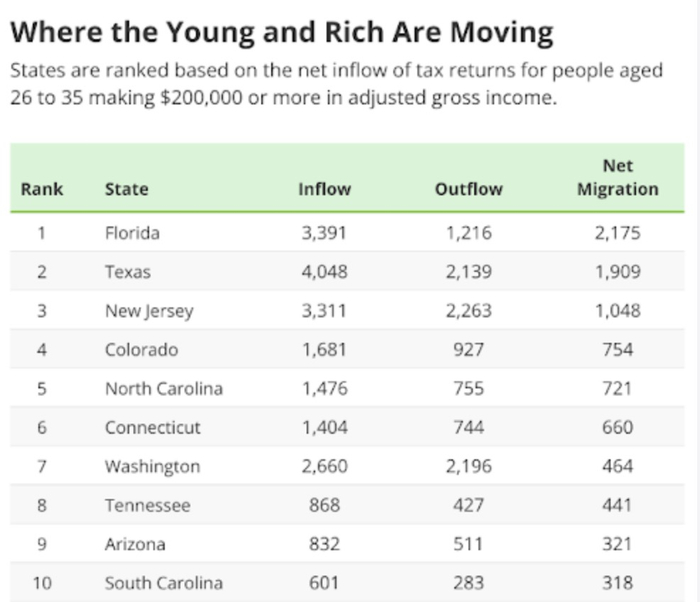700x602 pixels.
Task: Select the Colorado state cell
Action: point(141,350)
